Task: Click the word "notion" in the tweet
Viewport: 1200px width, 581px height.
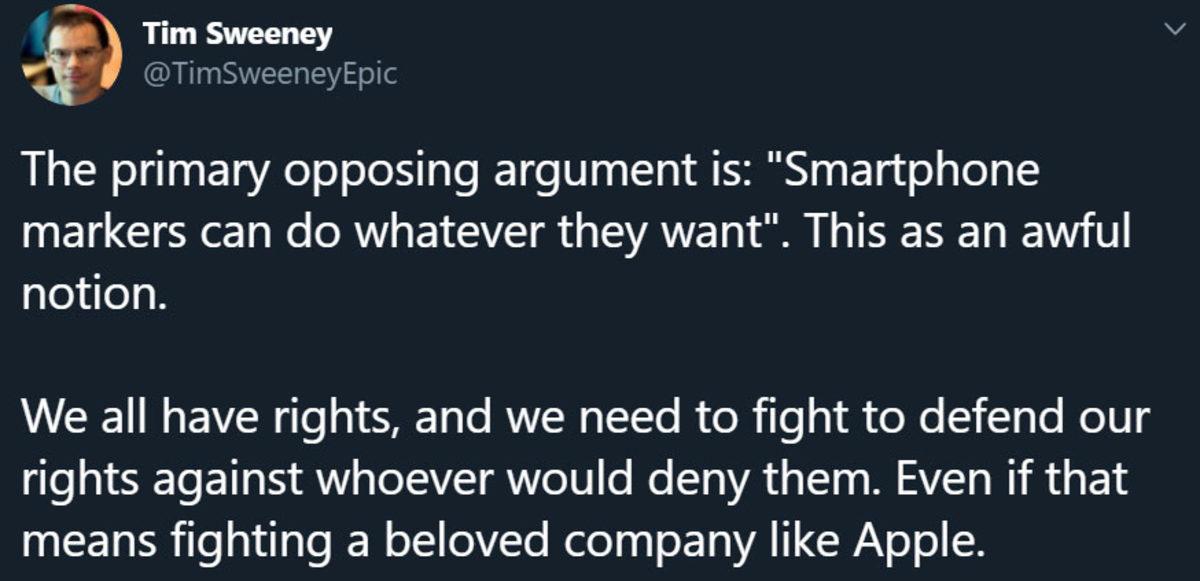Action: pos(90,296)
